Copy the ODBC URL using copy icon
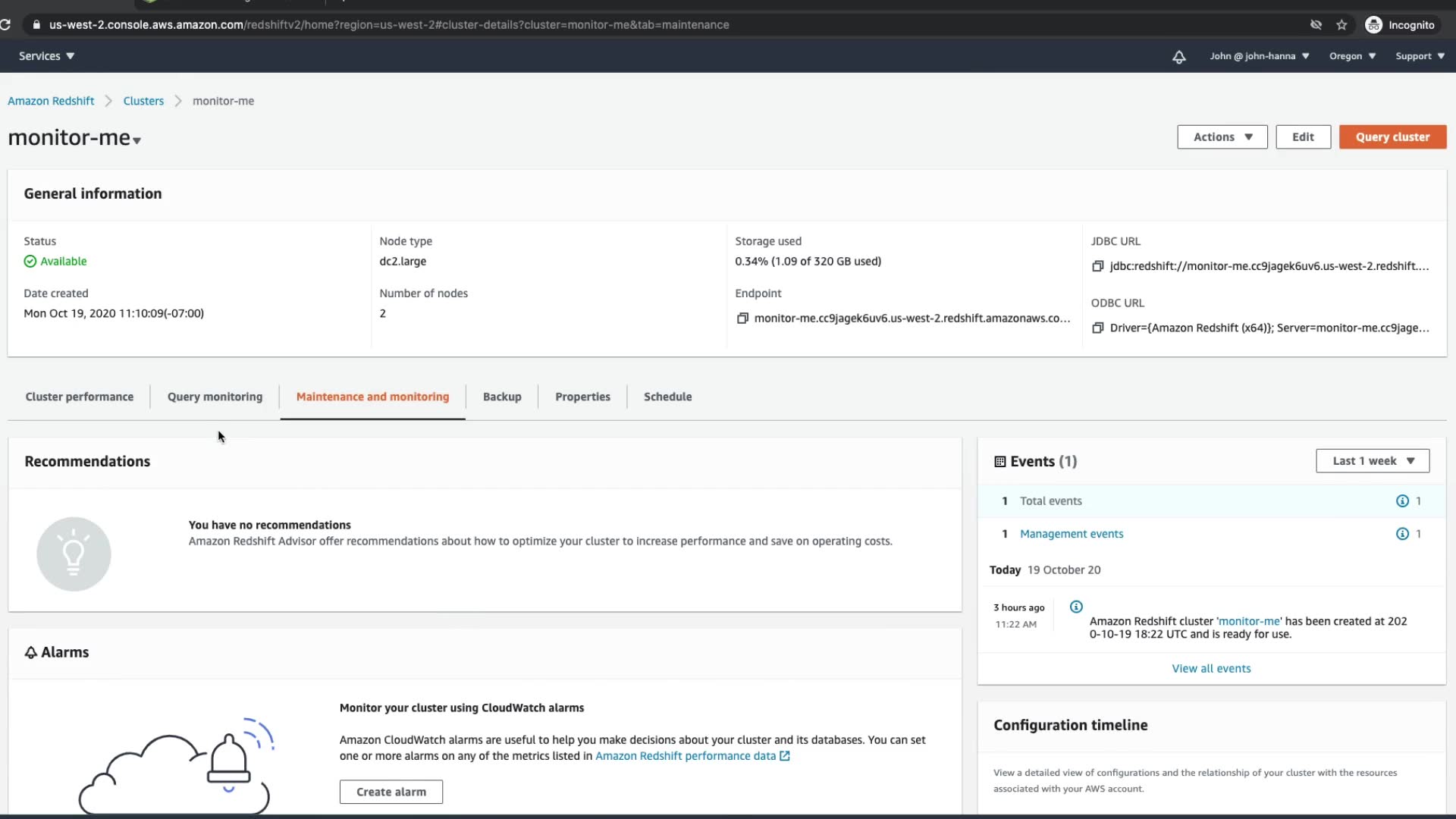 tap(1097, 328)
